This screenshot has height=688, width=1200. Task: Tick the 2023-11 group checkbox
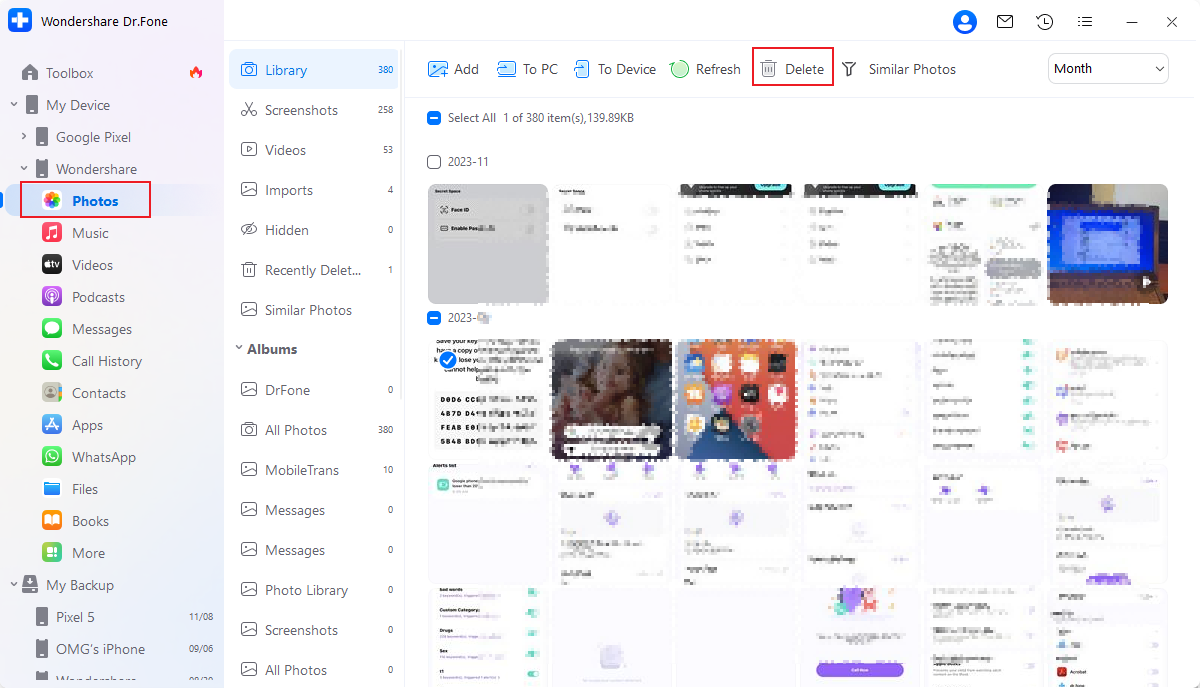click(x=433, y=161)
